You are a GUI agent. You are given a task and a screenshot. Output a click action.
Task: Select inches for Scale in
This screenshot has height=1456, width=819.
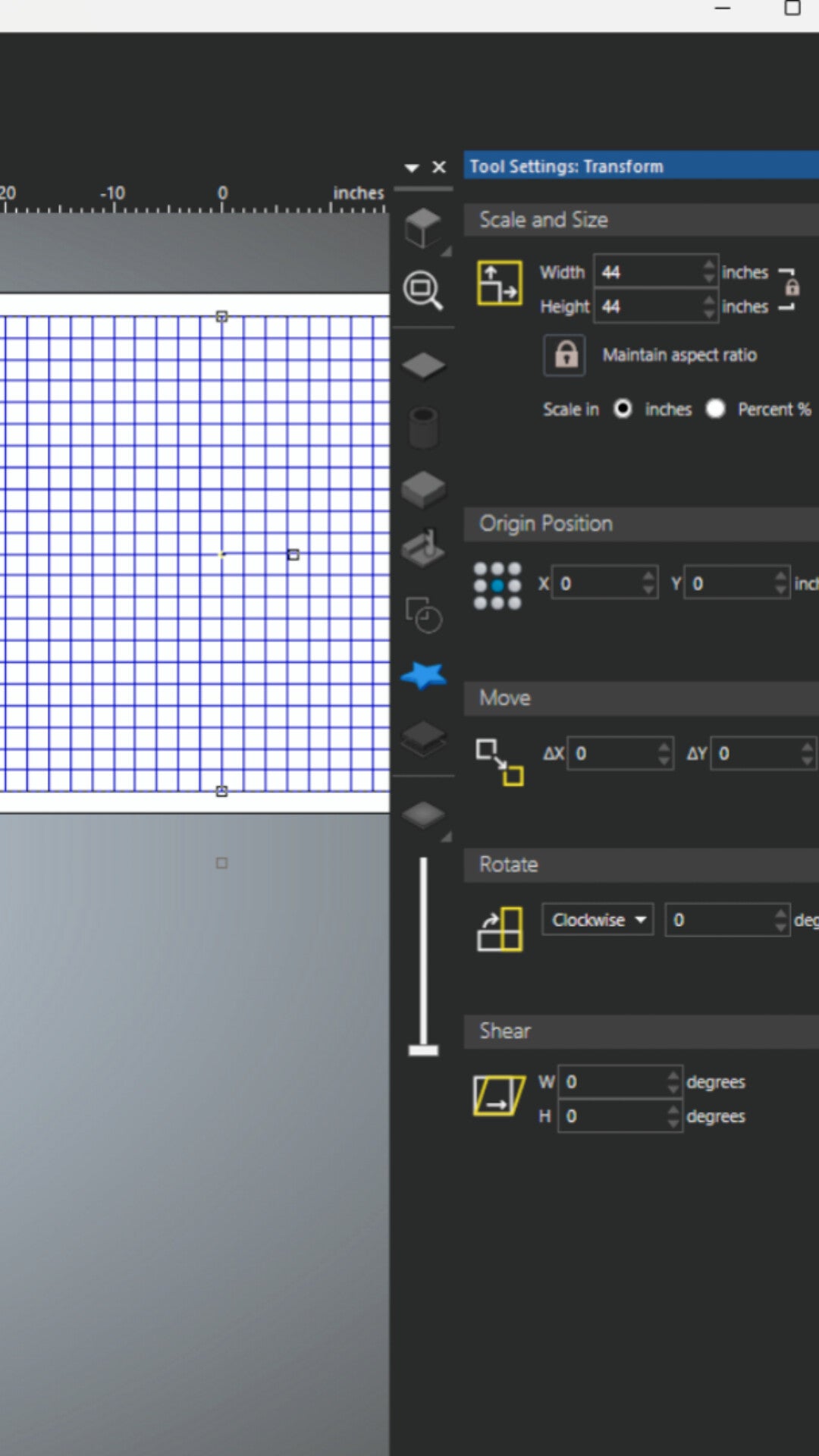pyautogui.click(x=623, y=409)
